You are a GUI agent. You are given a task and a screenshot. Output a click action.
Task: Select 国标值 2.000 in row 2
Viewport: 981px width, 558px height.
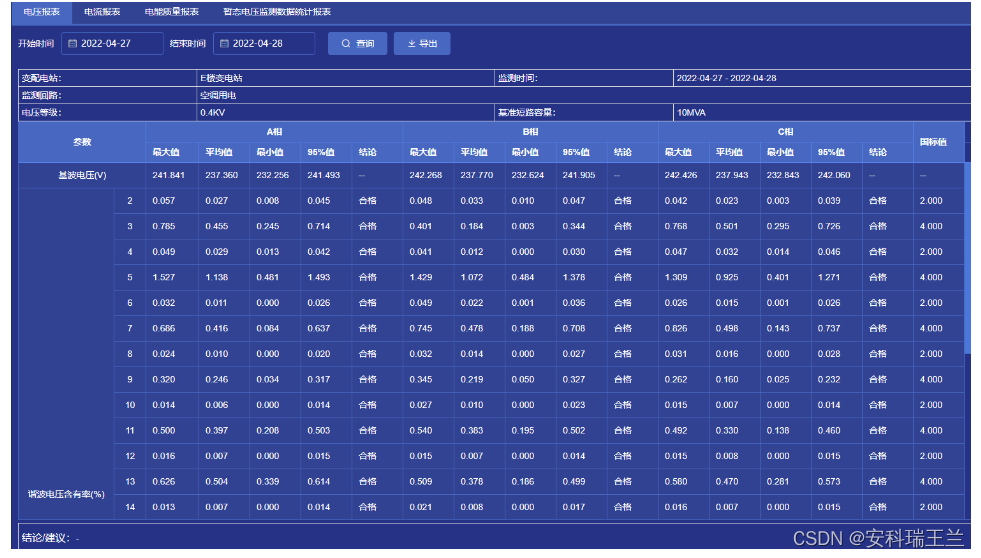pos(931,201)
